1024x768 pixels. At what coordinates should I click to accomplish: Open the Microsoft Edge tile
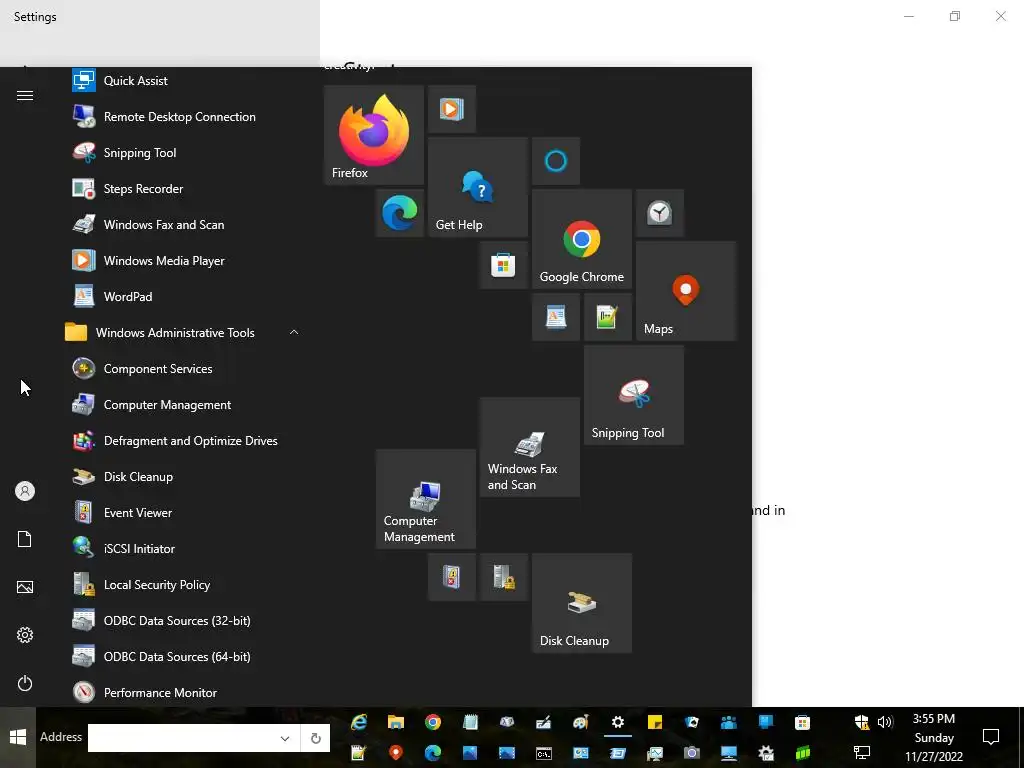coord(400,213)
